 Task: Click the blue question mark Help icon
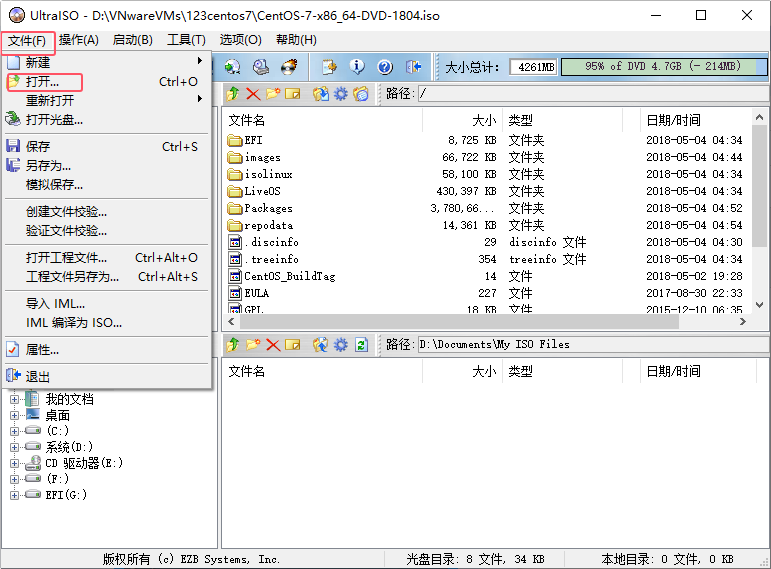click(x=385, y=67)
